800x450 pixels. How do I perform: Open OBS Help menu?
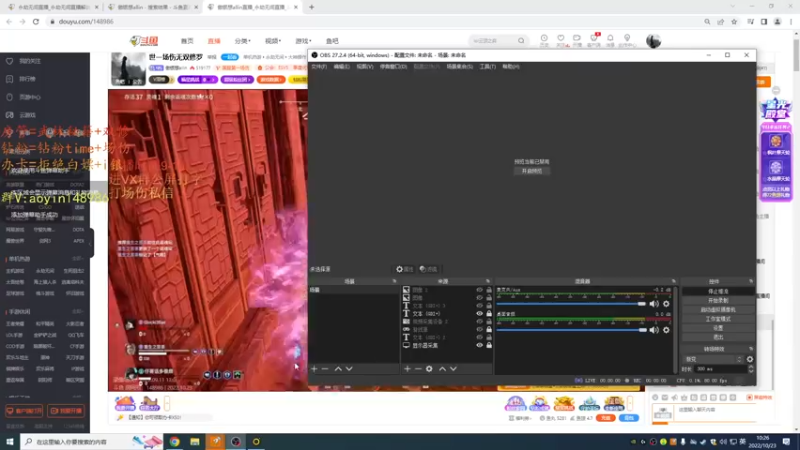tap(511, 67)
